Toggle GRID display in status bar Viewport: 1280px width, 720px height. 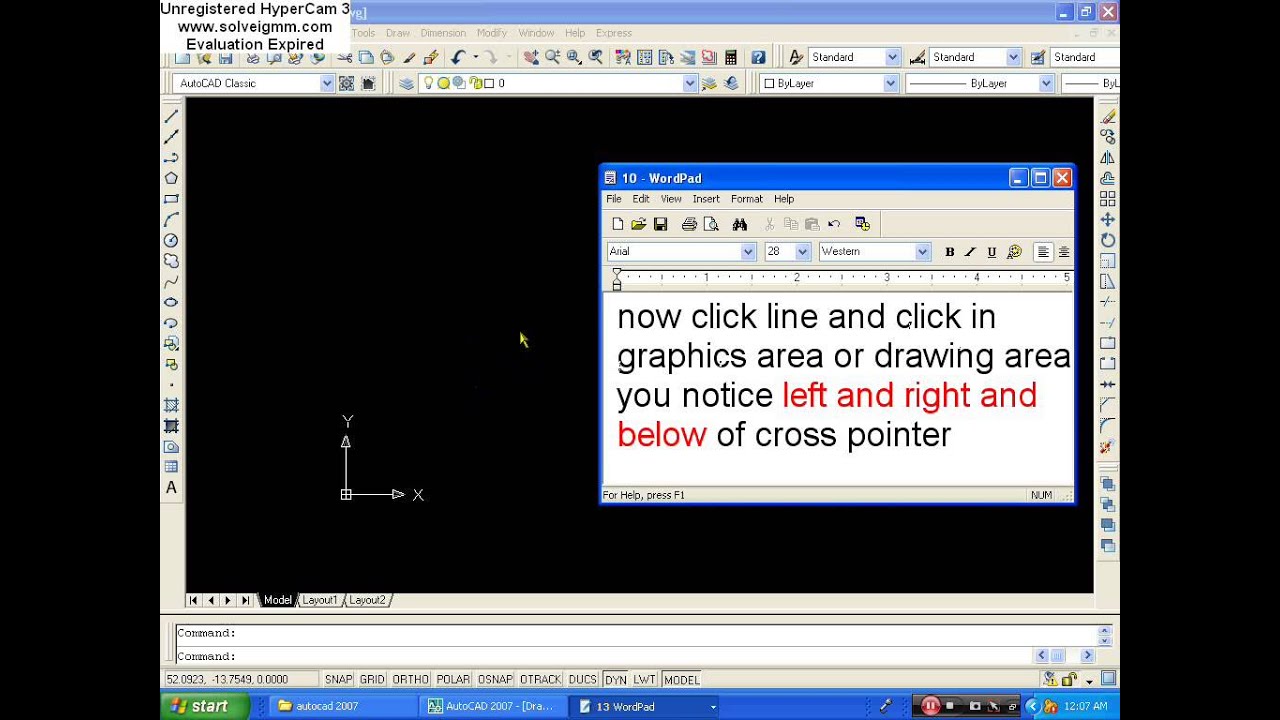(372, 679)
